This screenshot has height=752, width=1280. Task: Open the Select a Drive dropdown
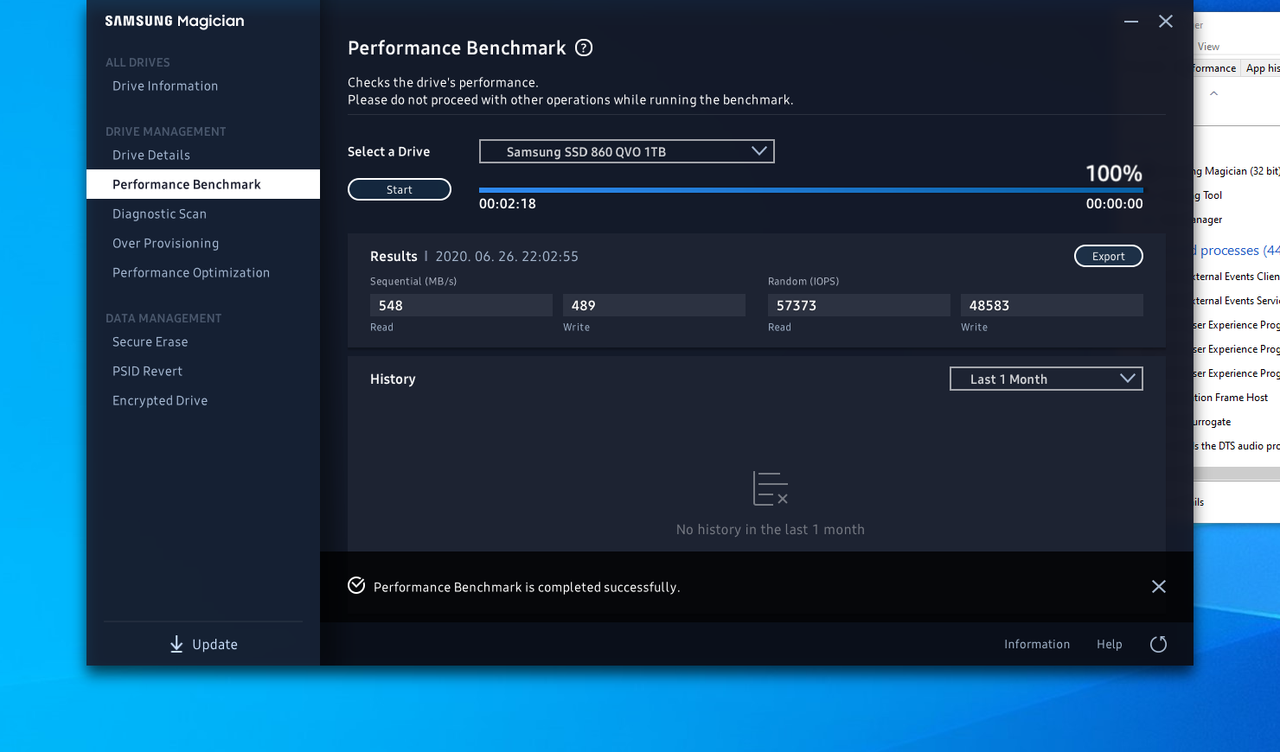click(627, 151)
